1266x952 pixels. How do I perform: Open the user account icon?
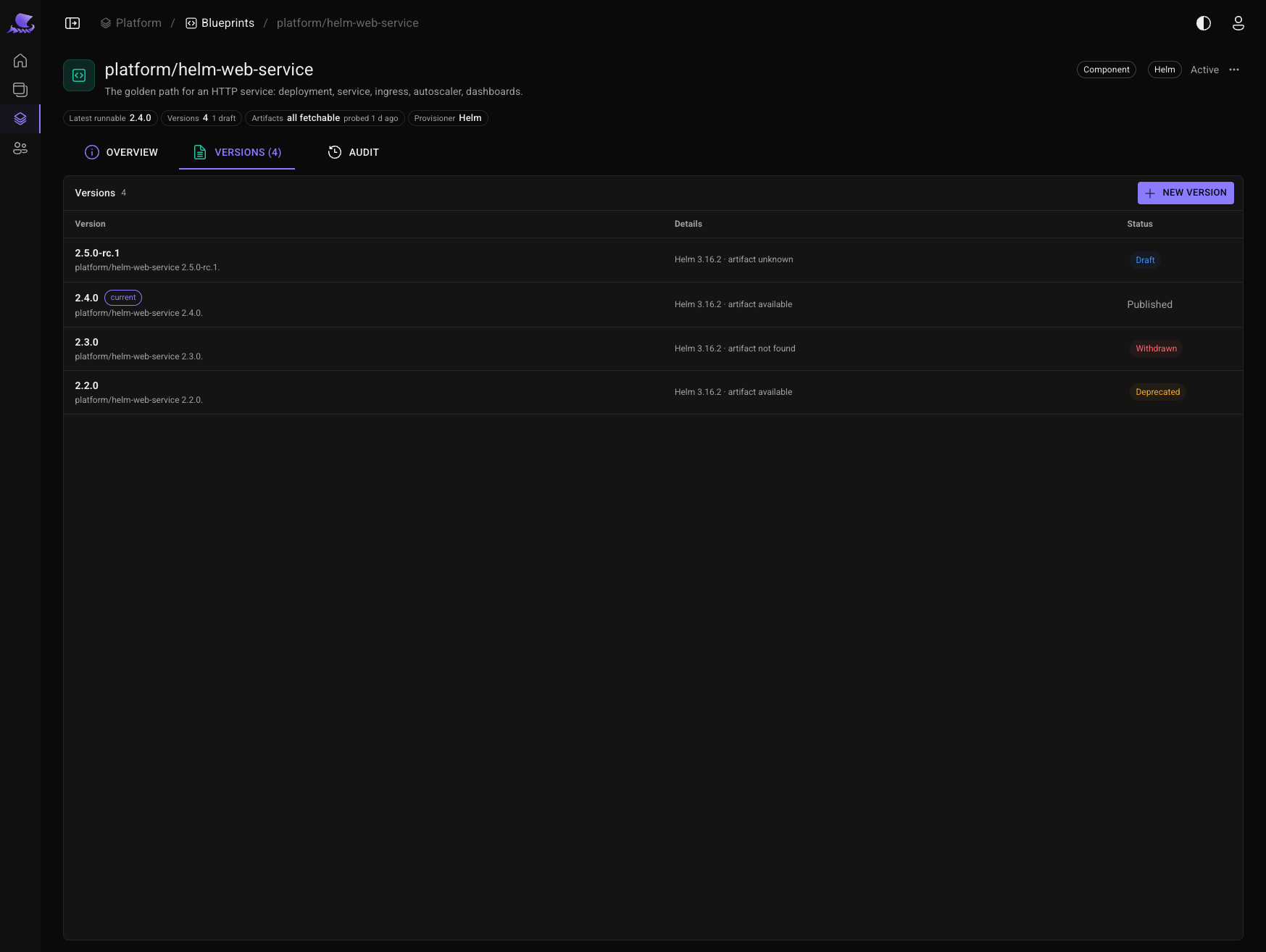[x=1238, y=23]
